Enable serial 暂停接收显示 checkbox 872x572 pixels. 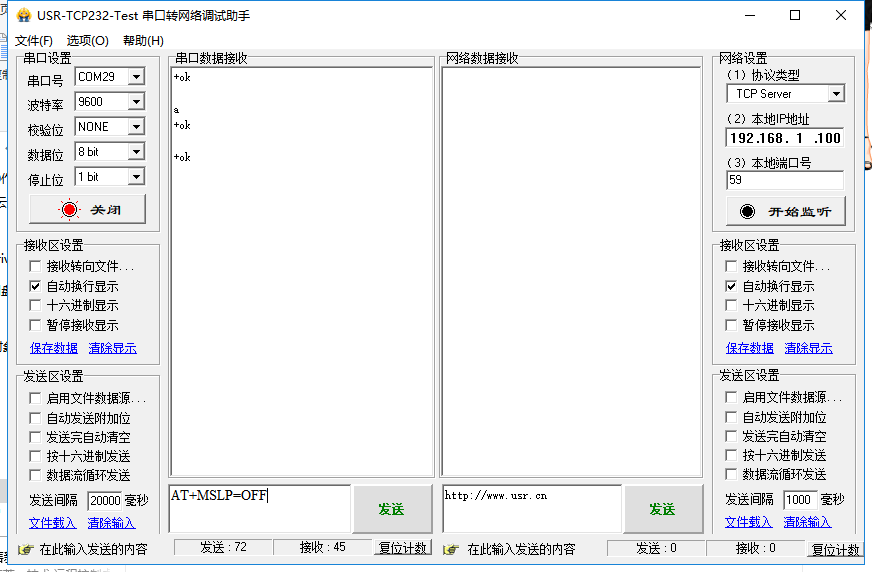pos(35,325)
